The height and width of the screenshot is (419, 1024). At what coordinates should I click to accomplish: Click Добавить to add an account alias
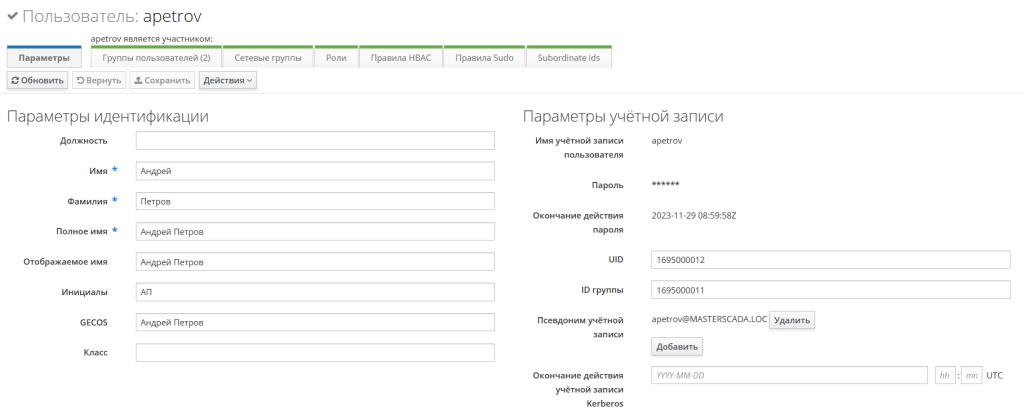677,346
